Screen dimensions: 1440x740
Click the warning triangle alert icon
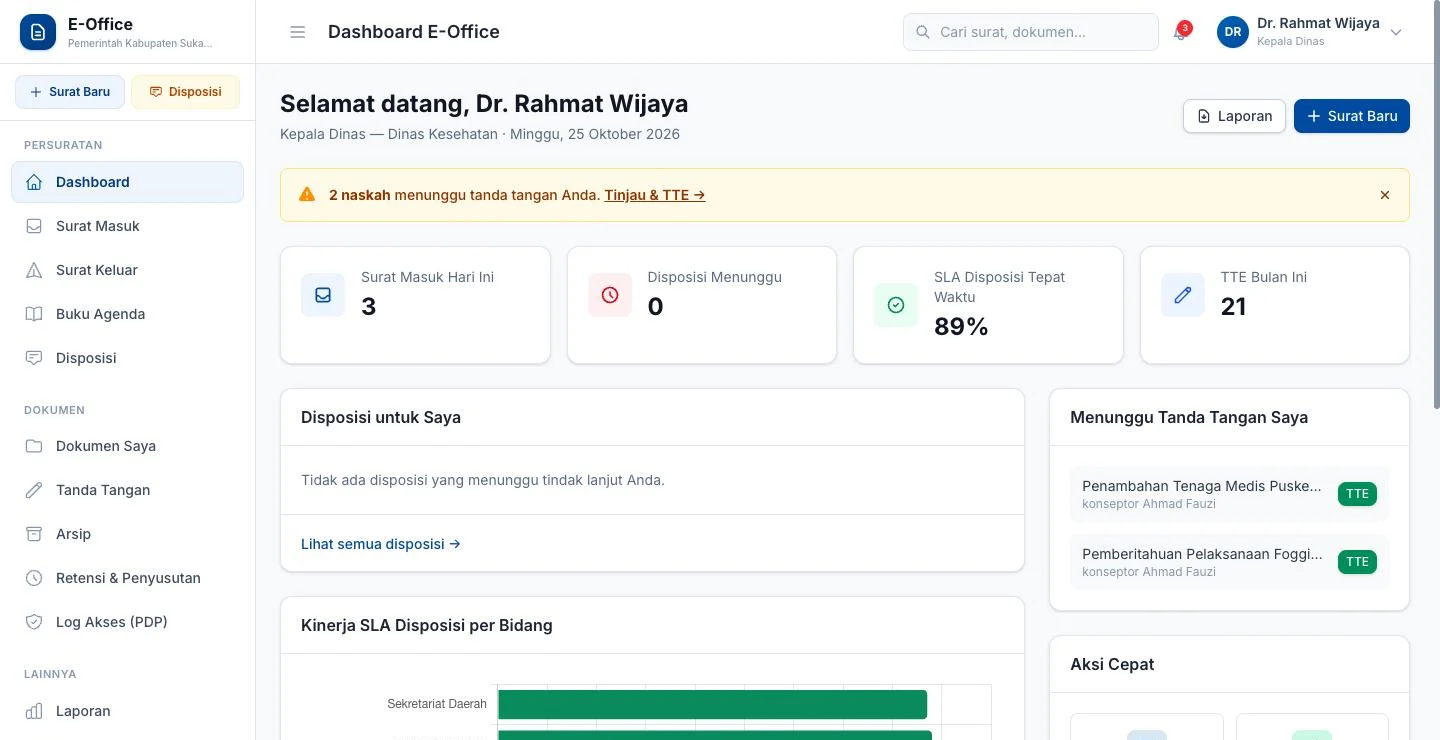[307, 195]
